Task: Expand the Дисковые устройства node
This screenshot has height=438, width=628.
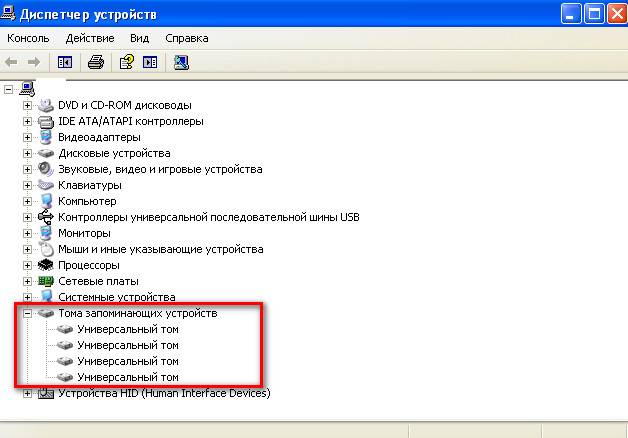Action: click(x=27, y=153)
